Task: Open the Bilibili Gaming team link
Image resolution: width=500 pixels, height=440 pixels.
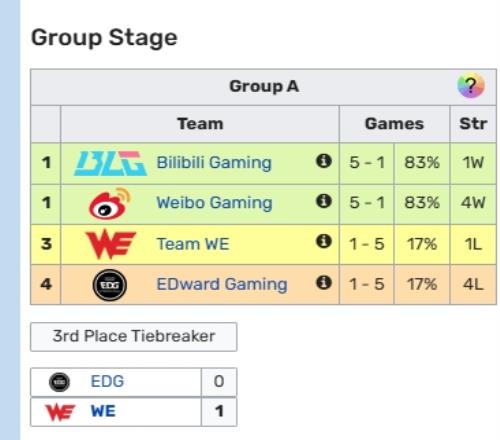Action: coord(214,163)
